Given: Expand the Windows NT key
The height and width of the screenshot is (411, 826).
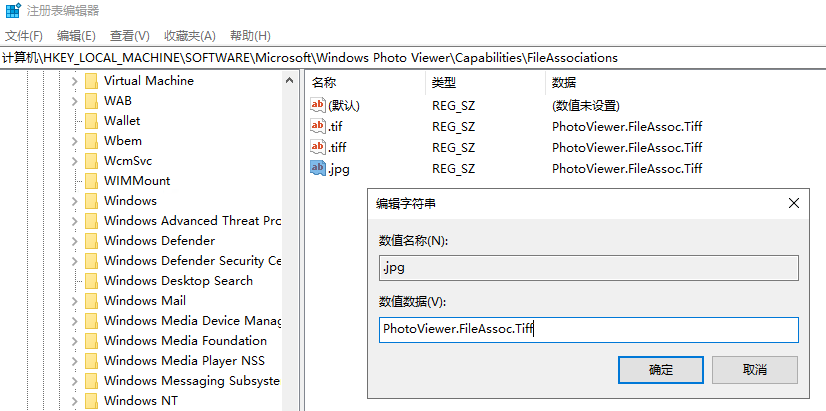Looking at the screenshot, I should [74, 401].
